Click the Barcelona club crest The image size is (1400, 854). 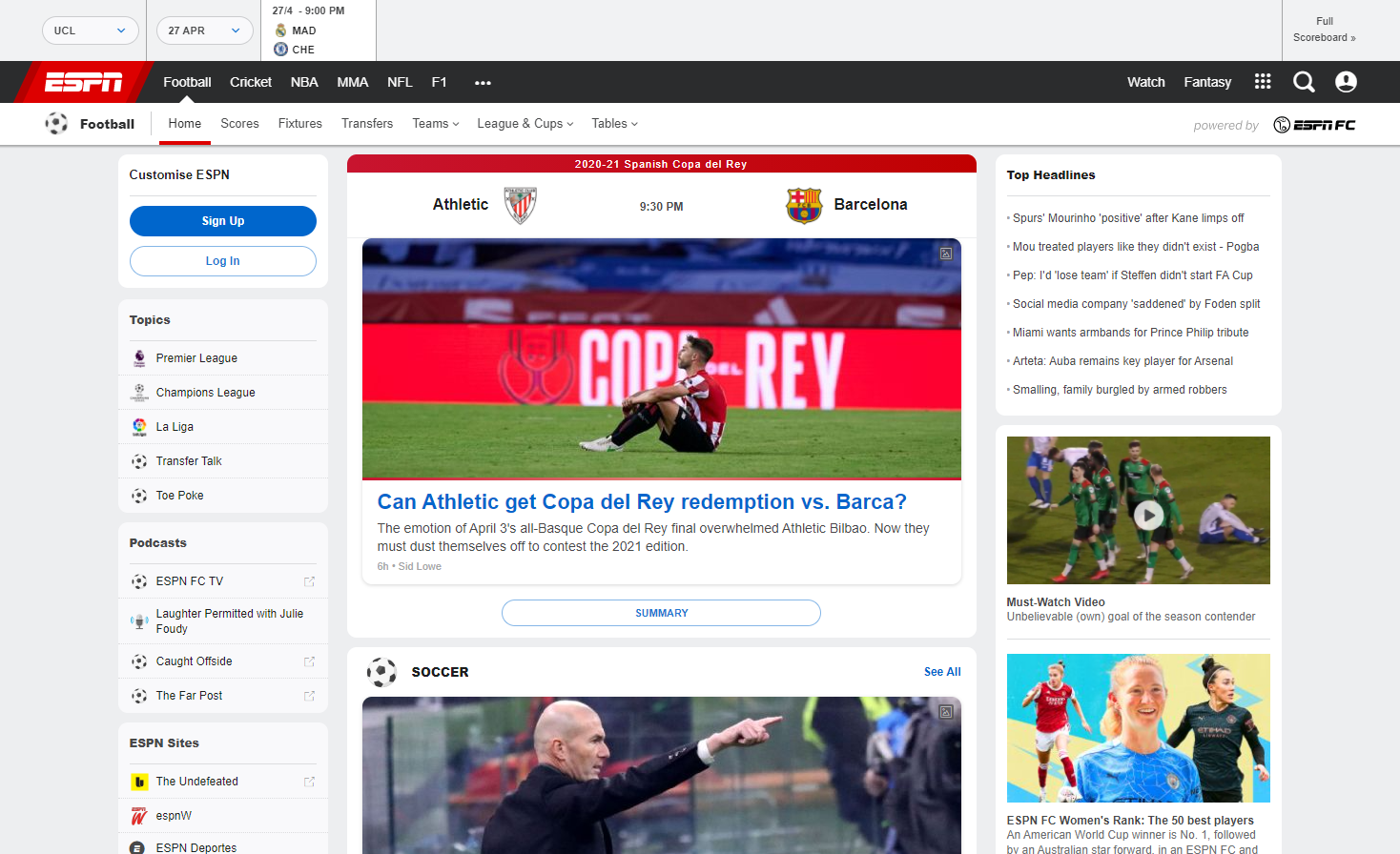(804, 205)
